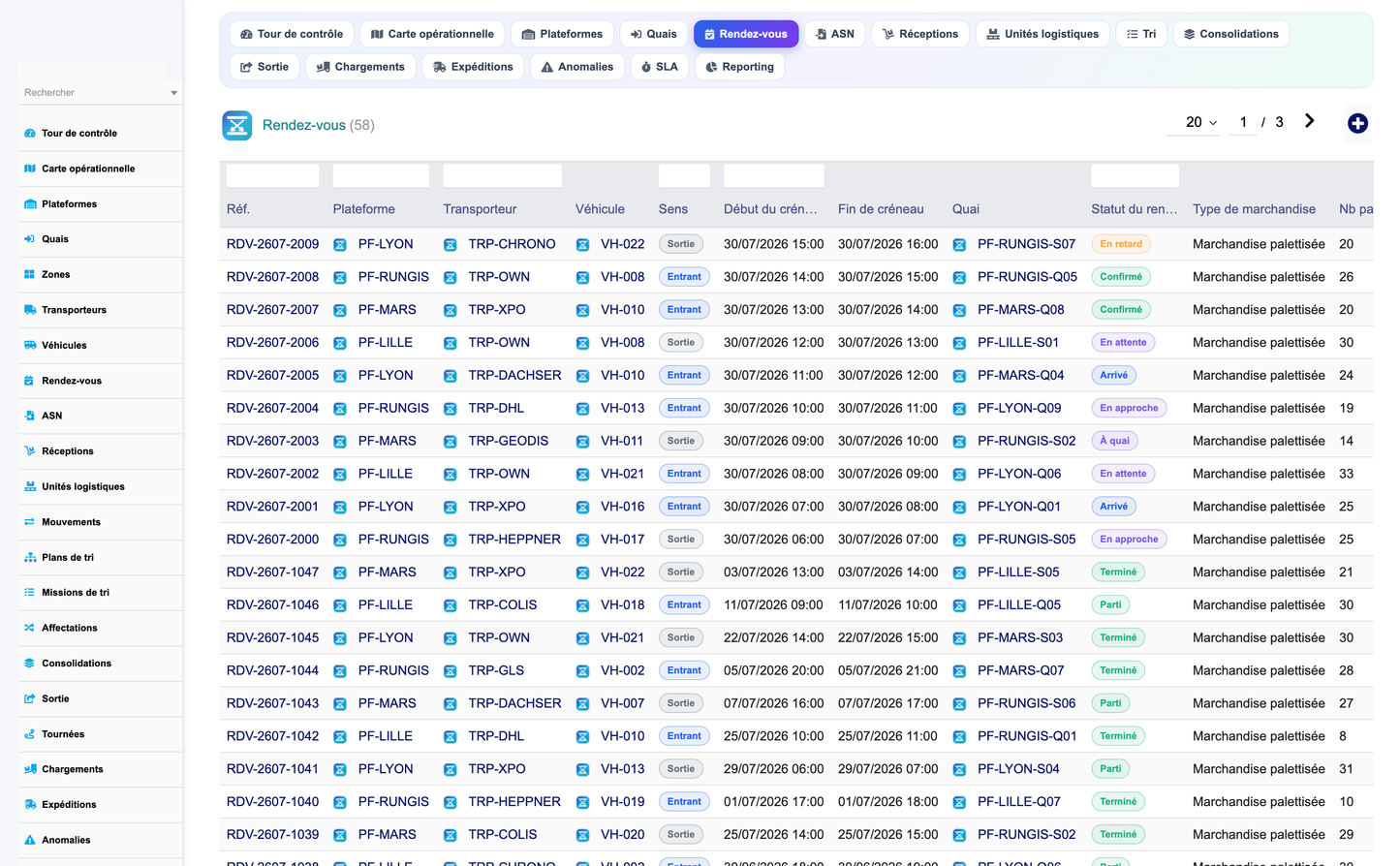Open Réceptions sidebar icon

[30, 451]
